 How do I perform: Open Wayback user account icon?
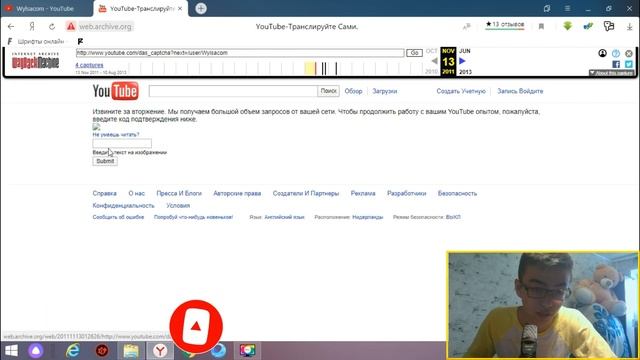coord(602,53)
